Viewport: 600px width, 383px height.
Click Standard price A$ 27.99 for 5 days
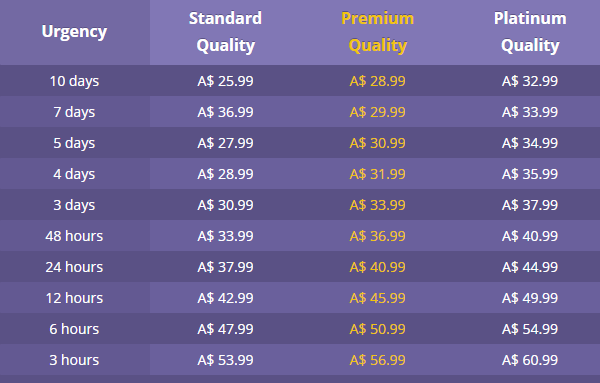click(225, 143)
